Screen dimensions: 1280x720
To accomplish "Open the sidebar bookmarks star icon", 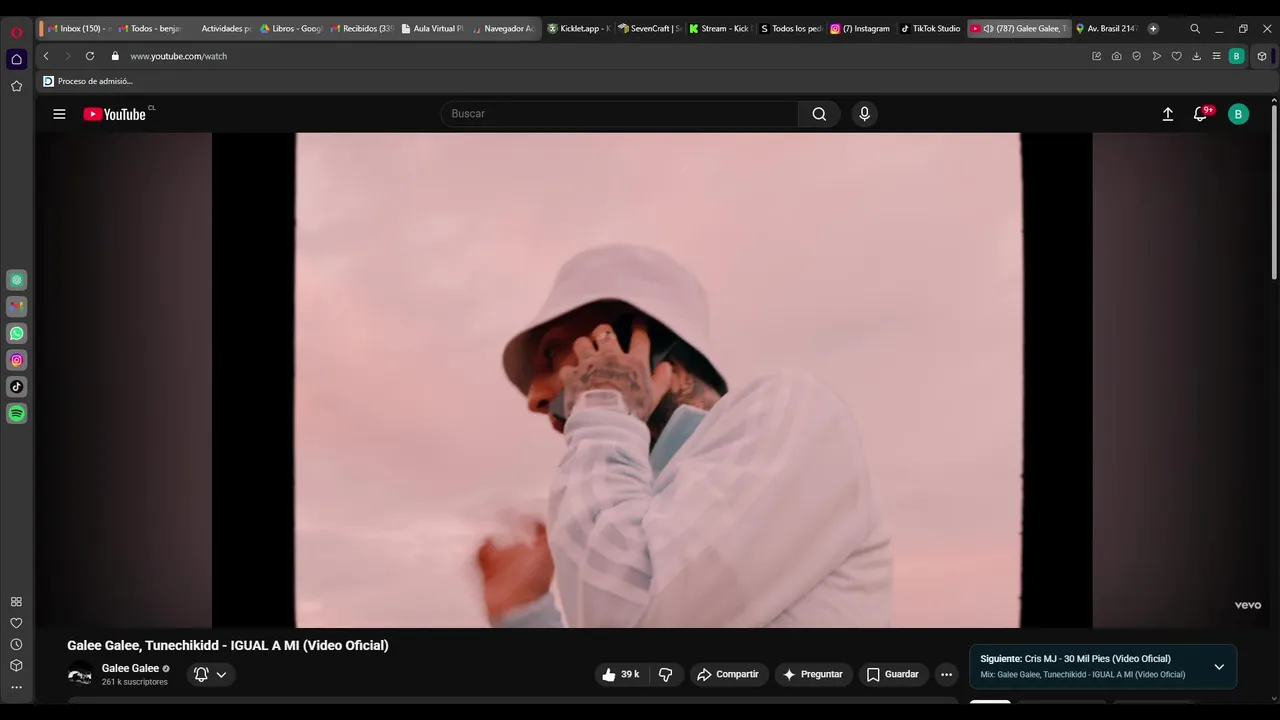I will click(16, 86).
